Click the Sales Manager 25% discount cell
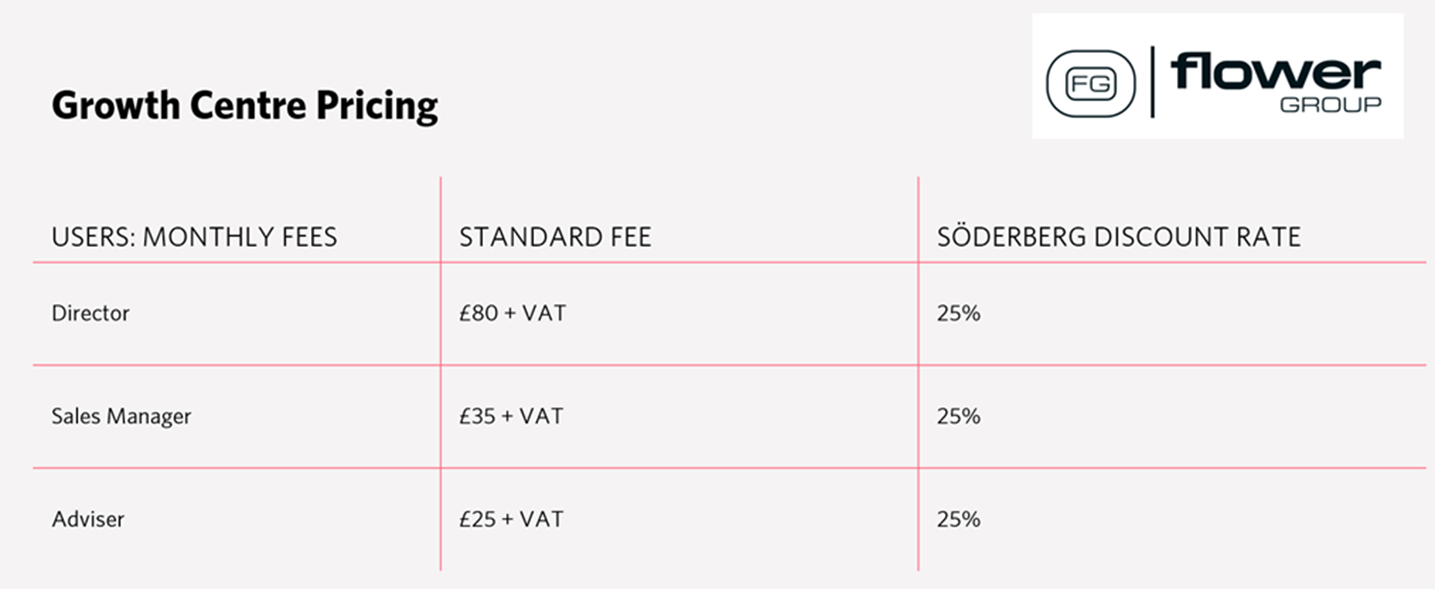Image resolution: width=1435 pixels, height=589 pixels. (x=959, y=416)
